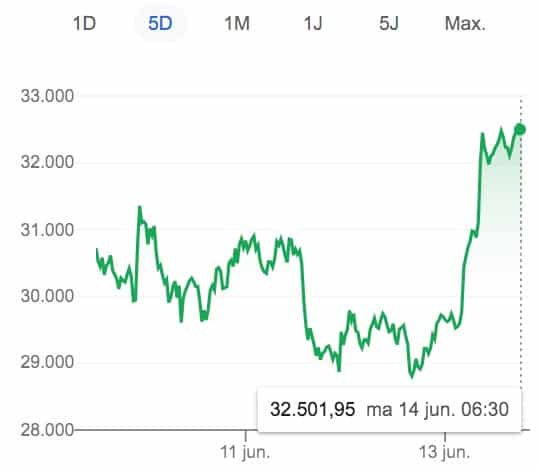Select the 28.000 y-axis label
Viewport: 538px width, 470px height.
[x=47, y=430]
